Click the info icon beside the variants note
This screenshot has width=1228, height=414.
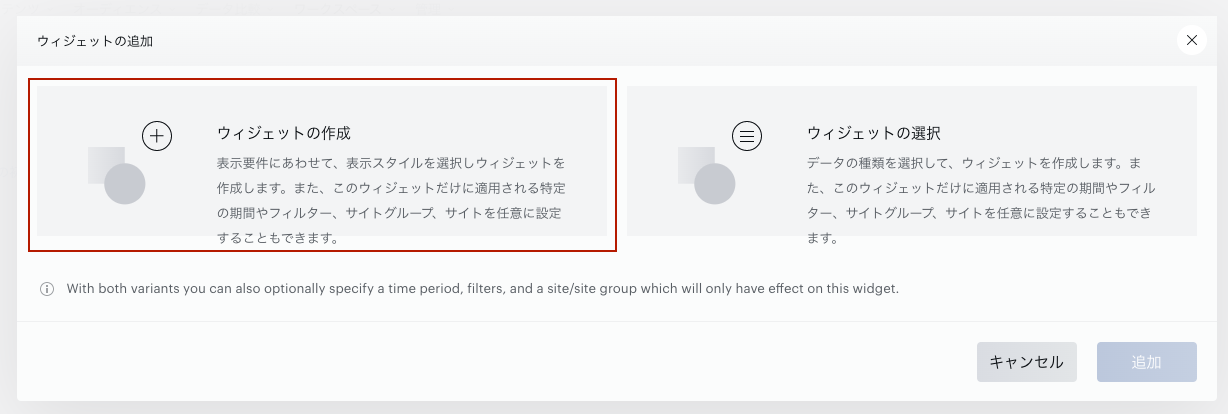tap(47, 289)
